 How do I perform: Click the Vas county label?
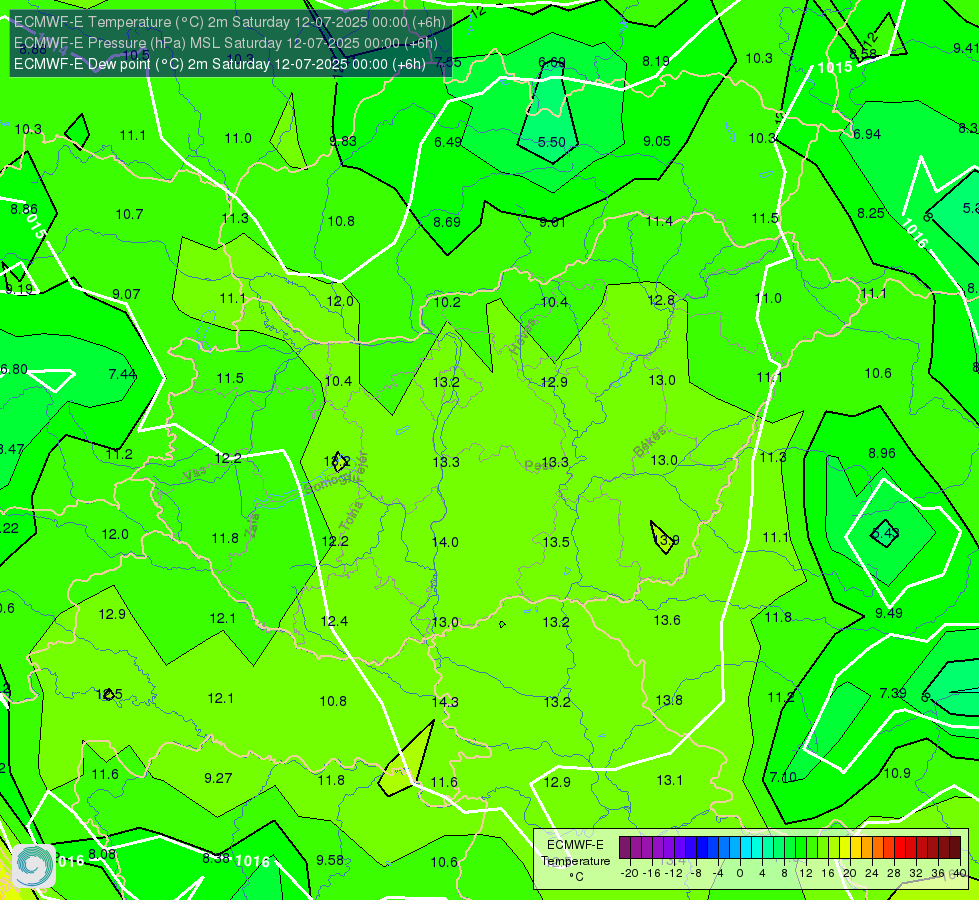pyautogui.click(x=194, y=475)
